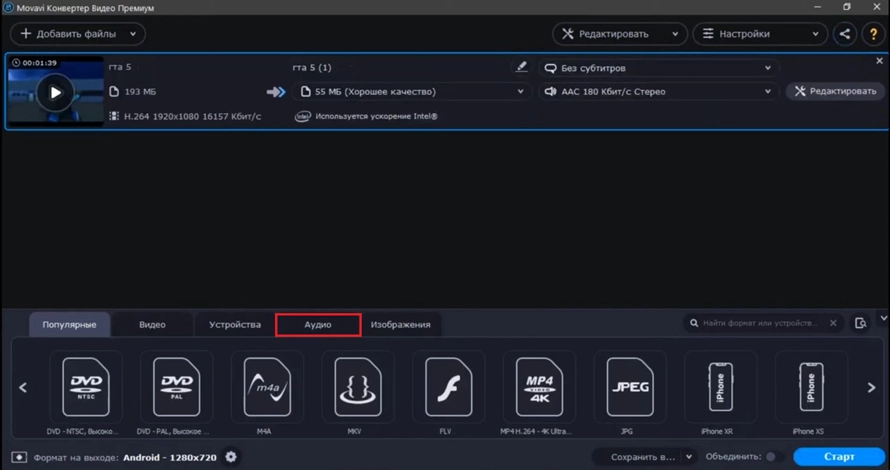Click the pencil rename icon for output file
This screenshot has width=890, height=470.
tap(521, 67)
